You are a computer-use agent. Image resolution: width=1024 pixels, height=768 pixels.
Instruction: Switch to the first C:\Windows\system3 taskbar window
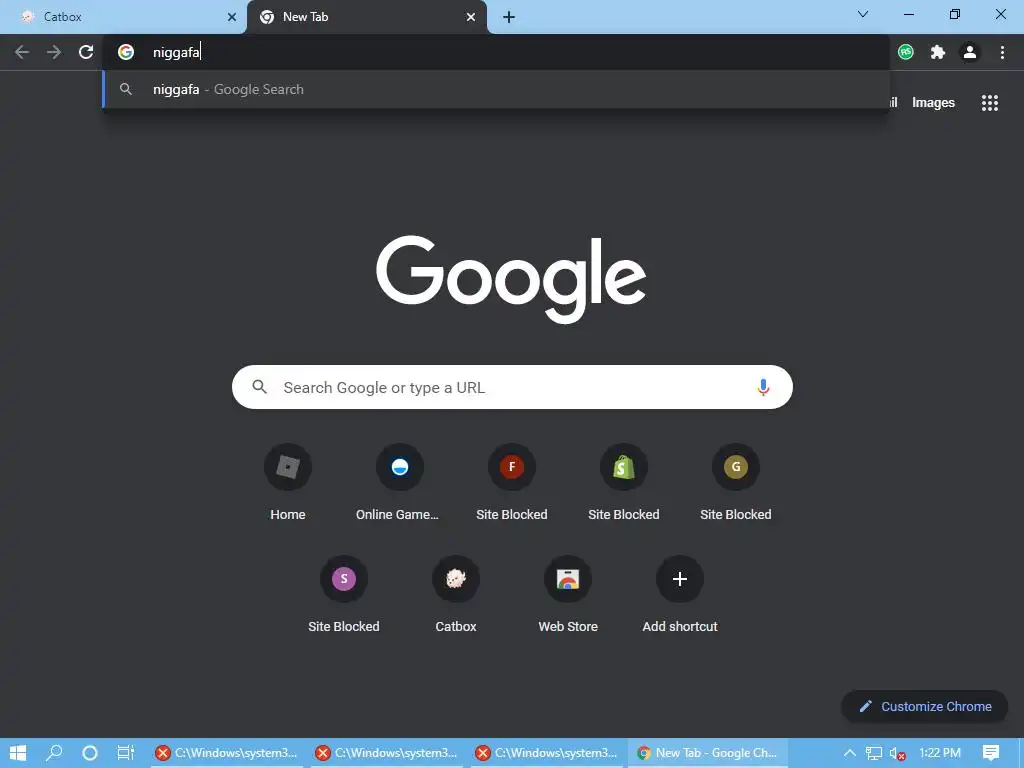click(226, 753)
